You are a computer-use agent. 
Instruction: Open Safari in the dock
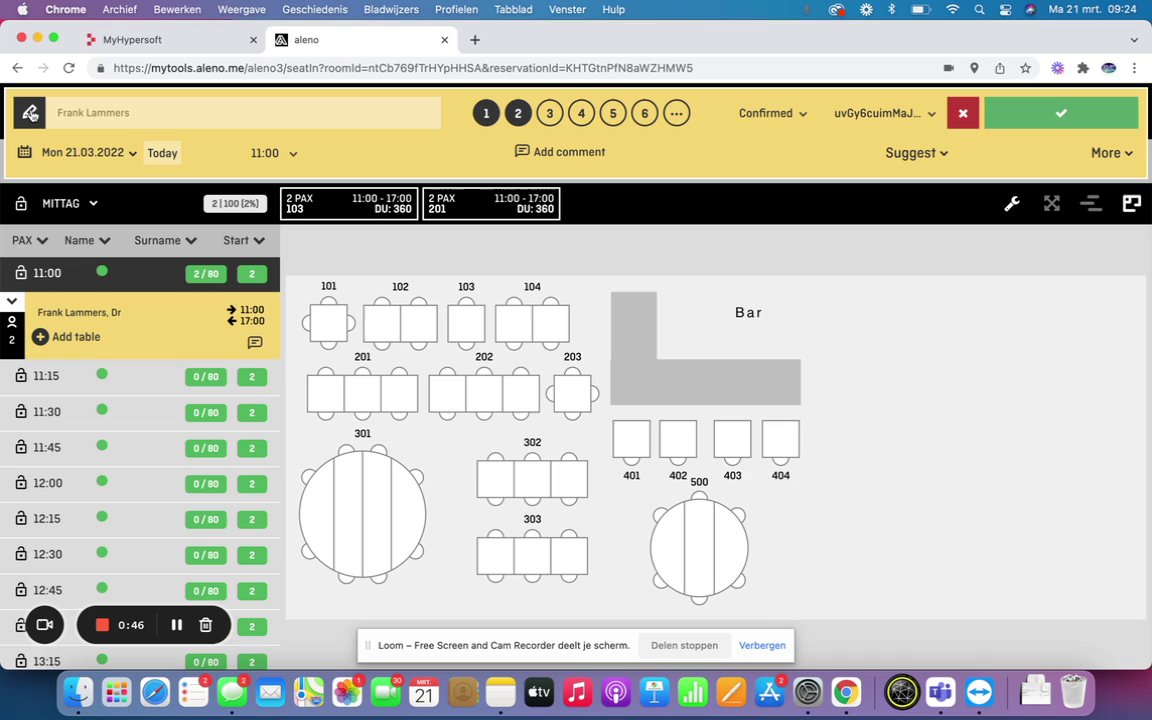coord(155,692)
